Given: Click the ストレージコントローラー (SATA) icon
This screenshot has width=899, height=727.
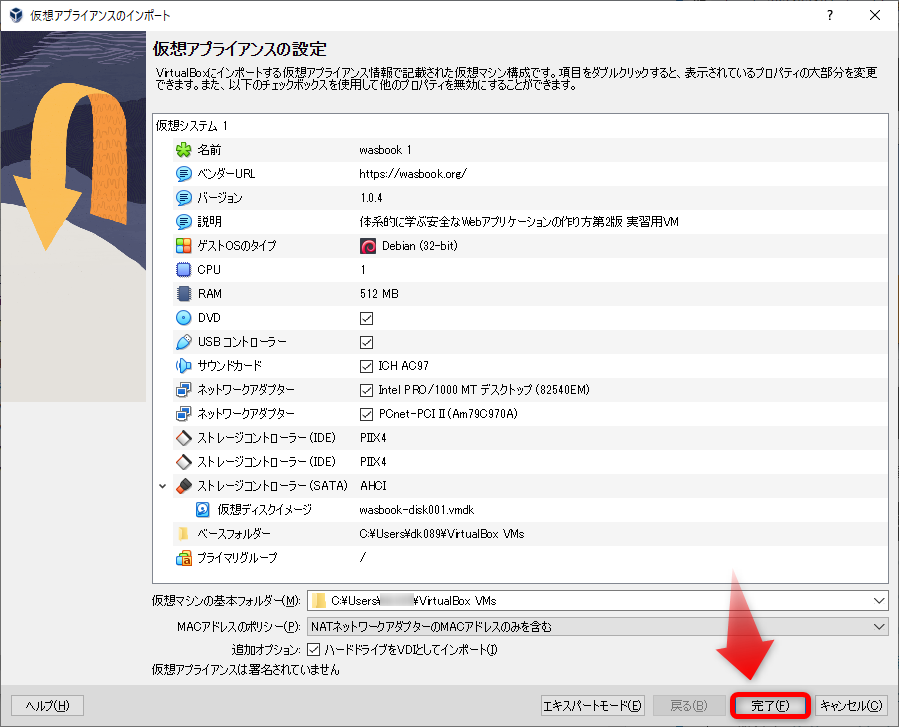Looking at the screenshot, I should tap(183, 486).
